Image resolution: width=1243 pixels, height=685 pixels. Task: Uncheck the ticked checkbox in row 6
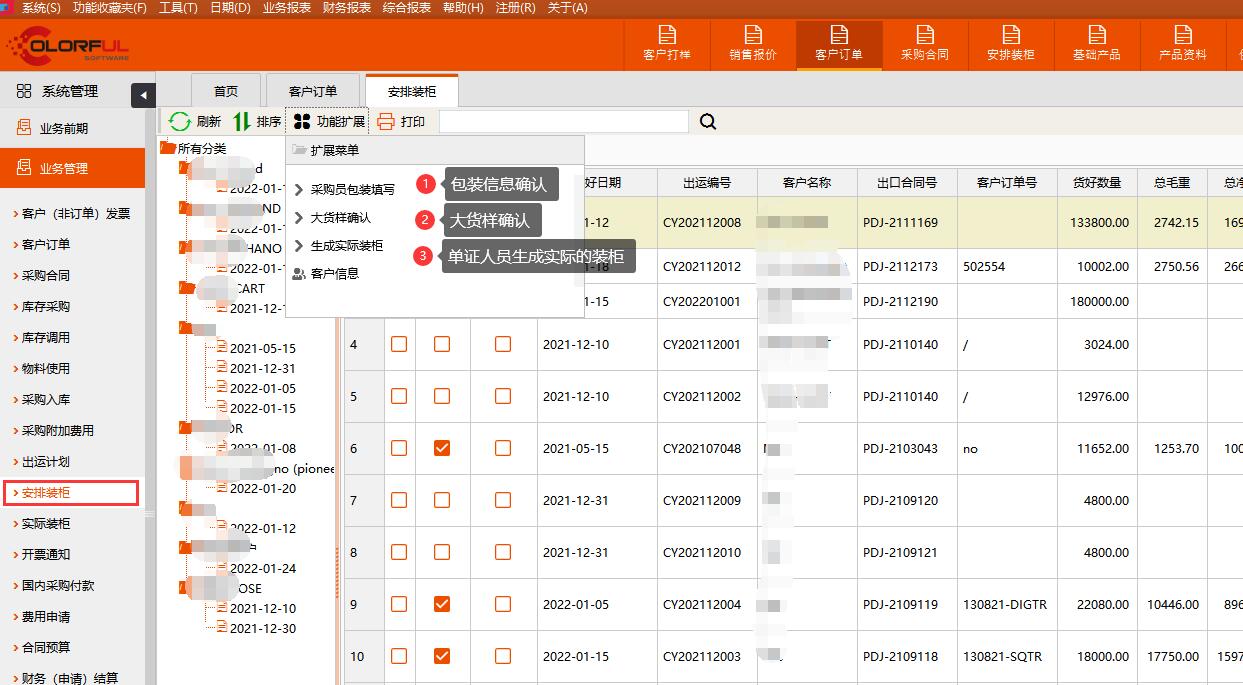pos(442,448)
